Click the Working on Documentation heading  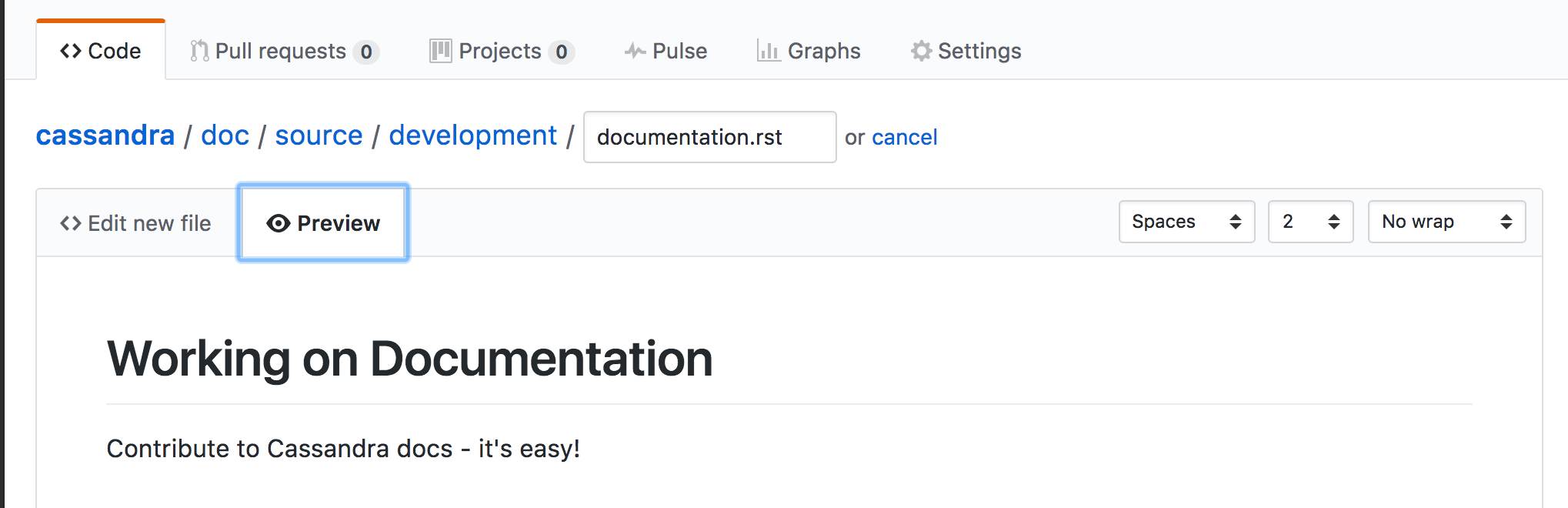point(409,359)
